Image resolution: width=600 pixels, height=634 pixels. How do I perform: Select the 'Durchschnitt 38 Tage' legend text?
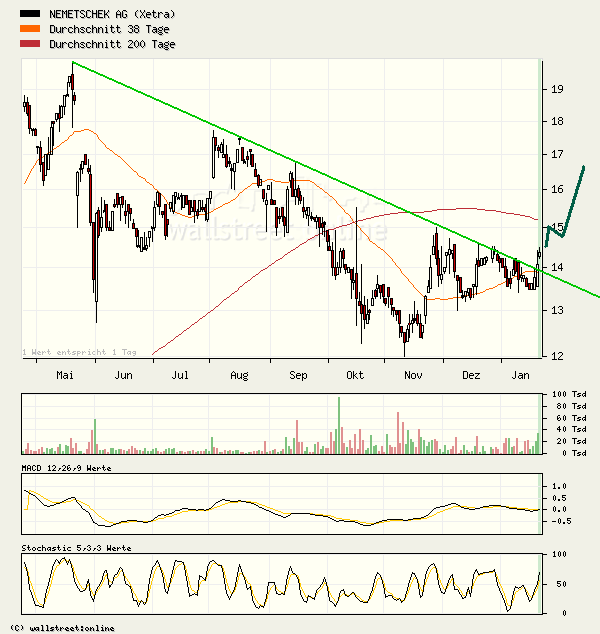111,30
